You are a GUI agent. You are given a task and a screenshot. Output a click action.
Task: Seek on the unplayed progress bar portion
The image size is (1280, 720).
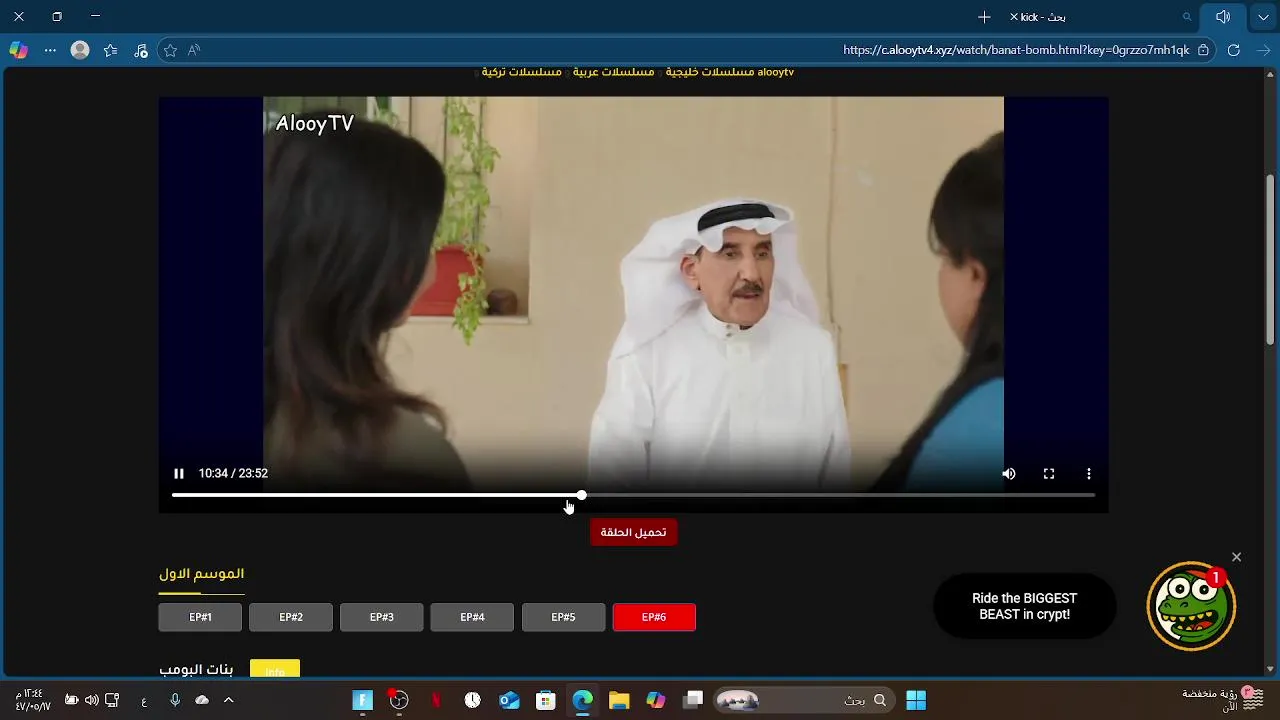point(840,495)
